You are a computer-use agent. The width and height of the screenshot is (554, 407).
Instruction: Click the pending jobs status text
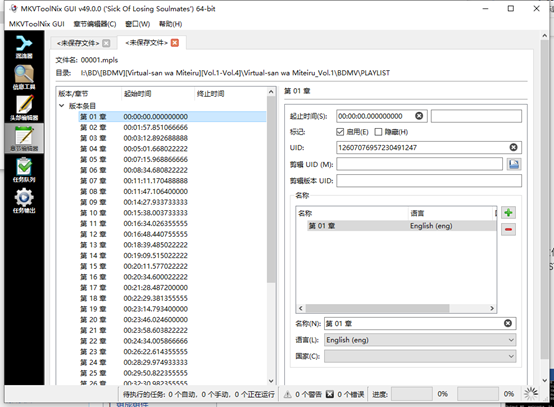(199, 394)
